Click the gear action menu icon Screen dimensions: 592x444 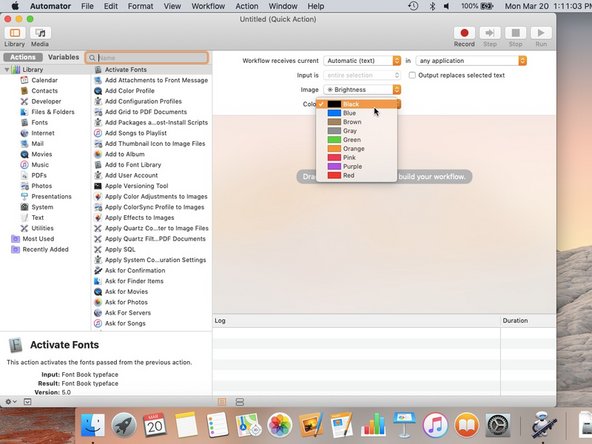pyautogui.click(x=10, y=402)
